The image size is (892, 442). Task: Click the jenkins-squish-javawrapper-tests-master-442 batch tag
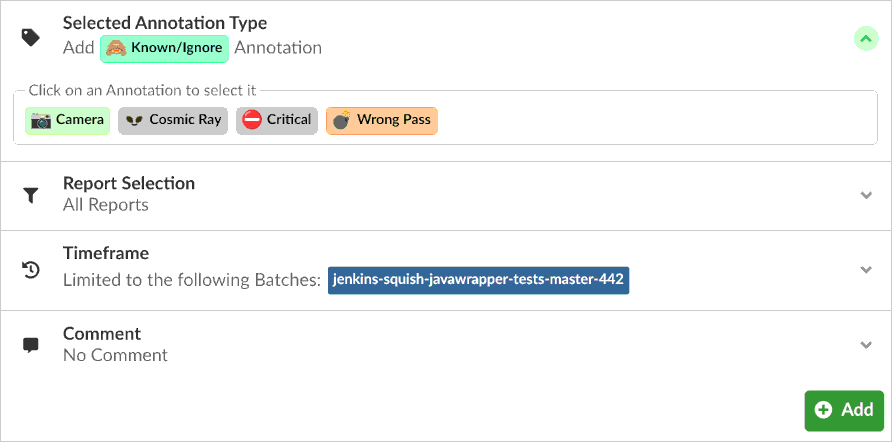[478, 280]
